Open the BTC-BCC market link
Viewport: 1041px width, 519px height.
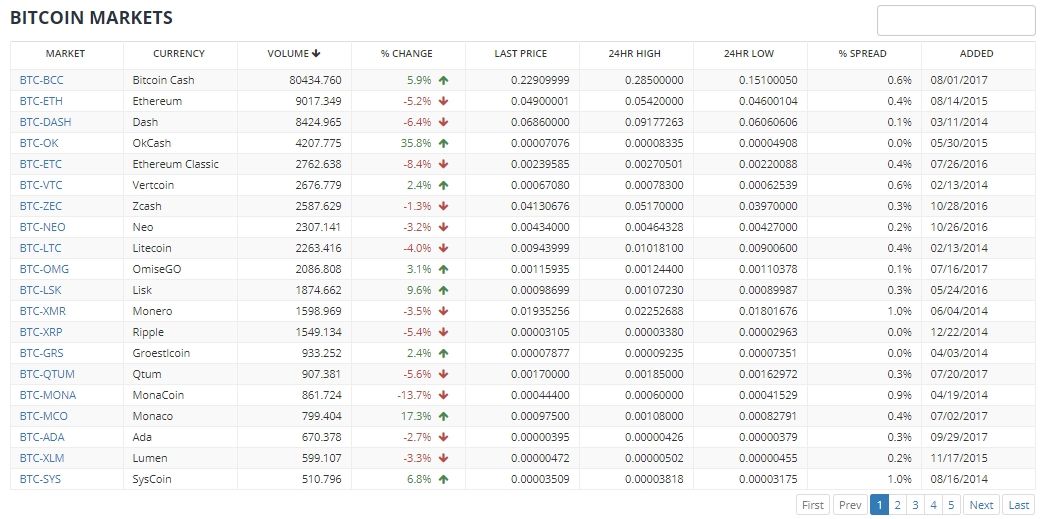(x=41, y=80)
